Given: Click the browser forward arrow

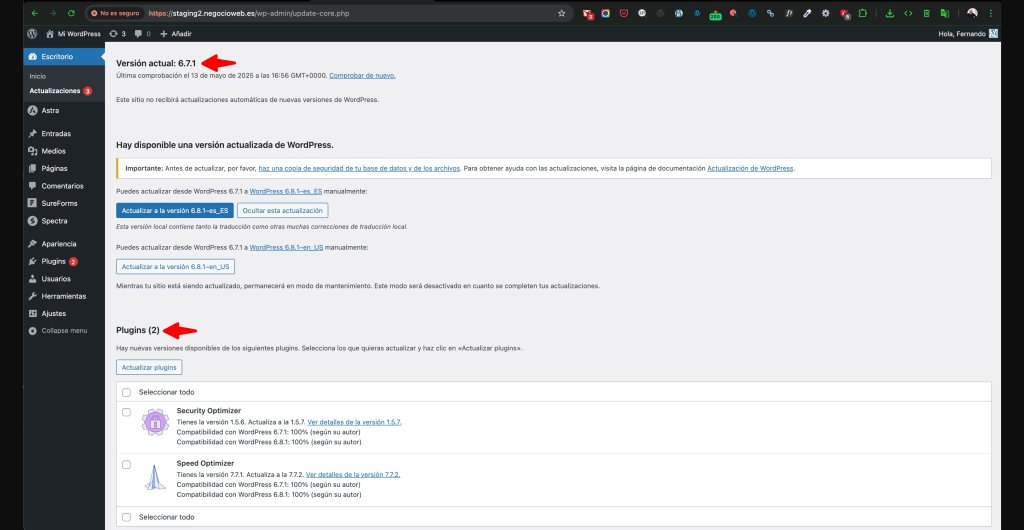Looking at the screenshot, I should [52, 13].
